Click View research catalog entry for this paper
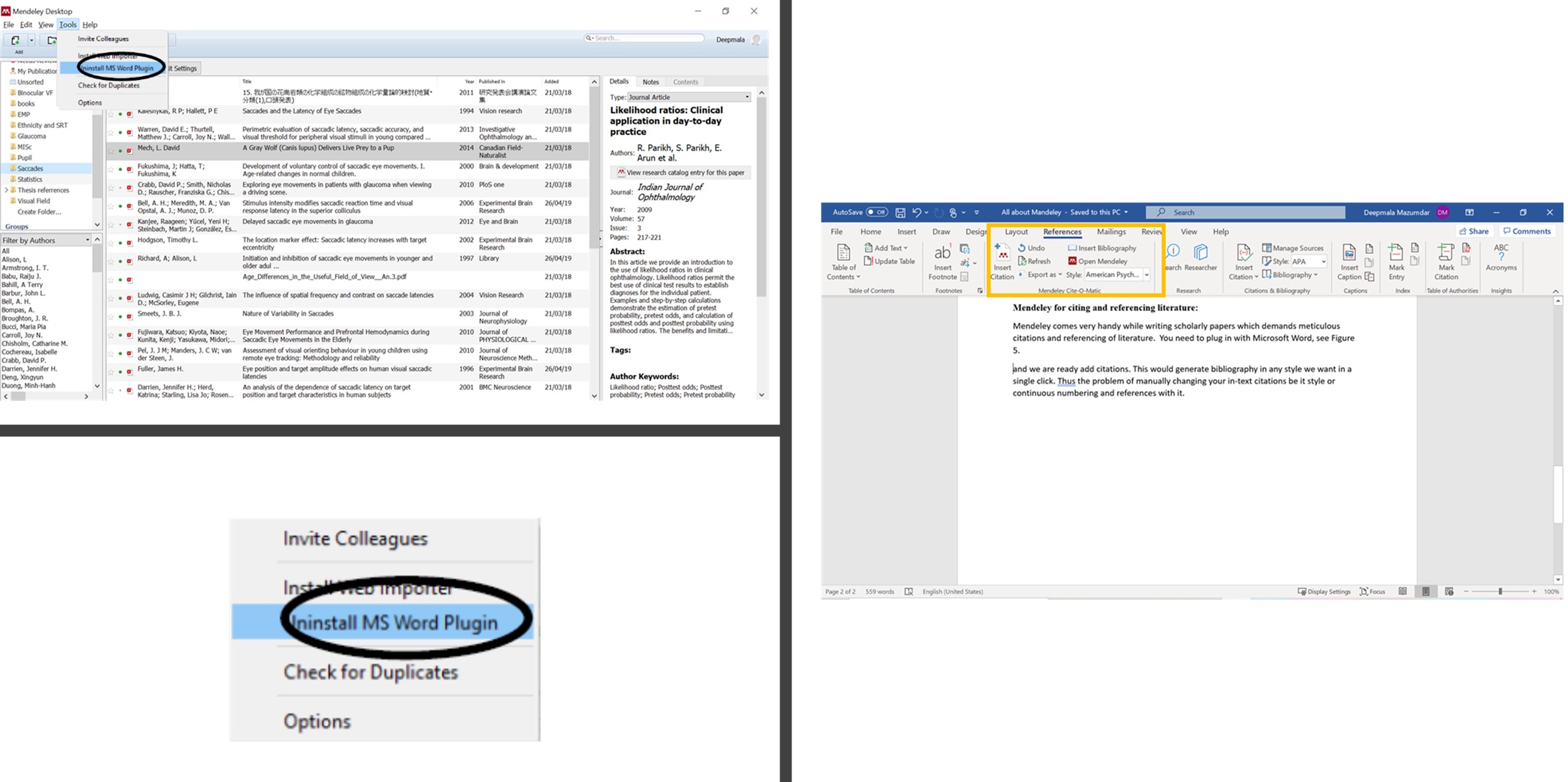This screenshot has width=1568, height=782. tap(680, 173)
